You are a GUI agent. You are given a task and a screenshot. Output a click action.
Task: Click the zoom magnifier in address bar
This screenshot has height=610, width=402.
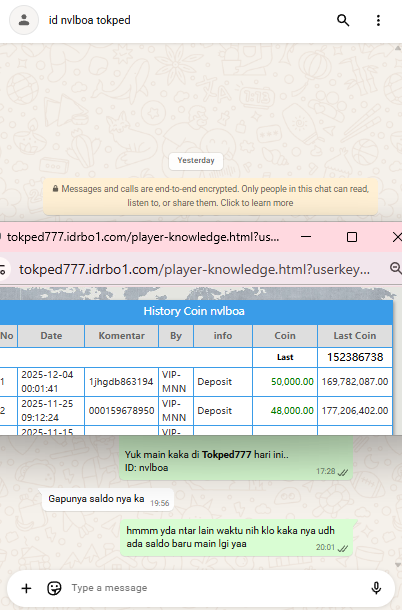click(x=395, y=268)
